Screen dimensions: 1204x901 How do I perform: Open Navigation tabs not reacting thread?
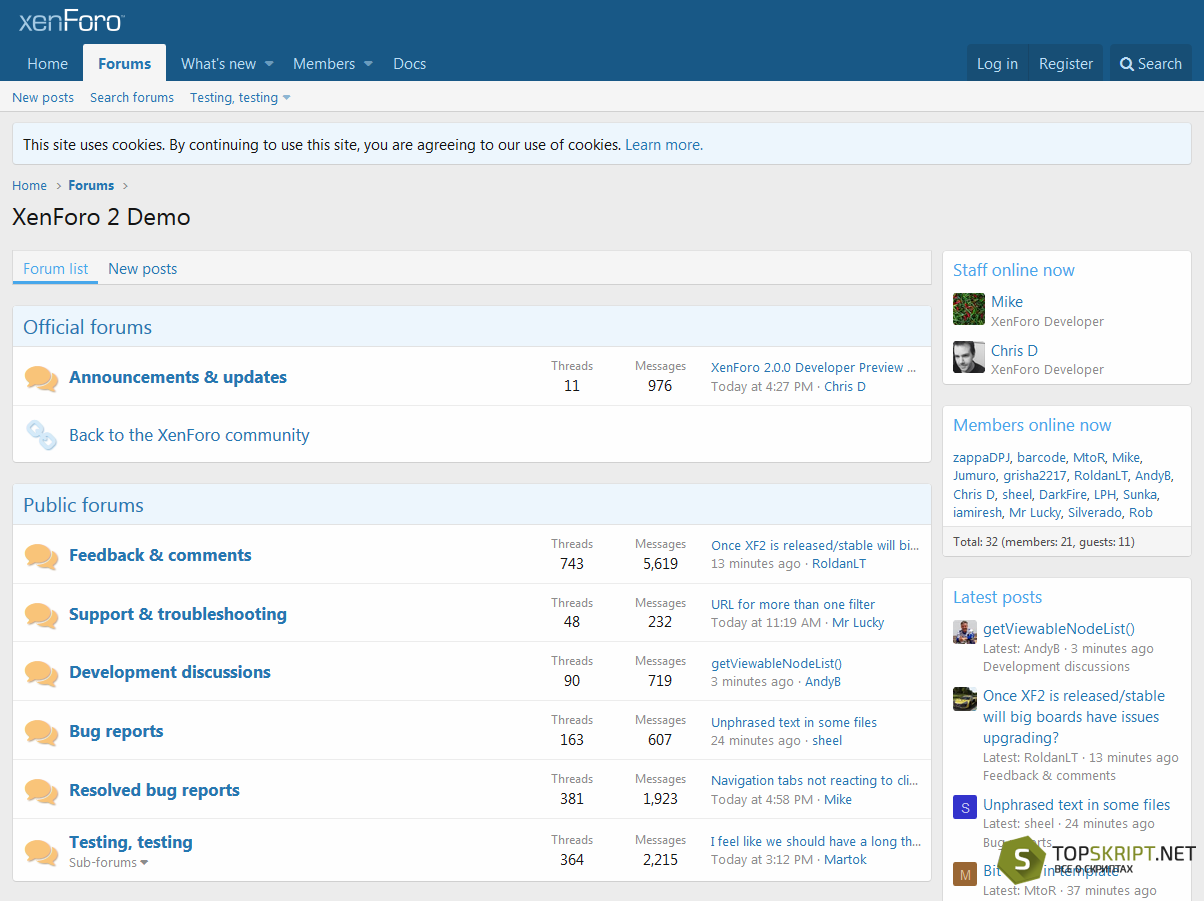pyautogui.click(x=815, y=781)
